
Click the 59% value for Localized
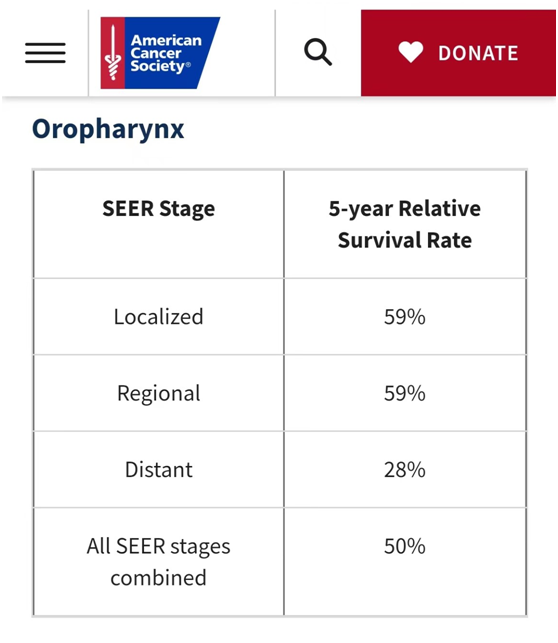point(405,317)
